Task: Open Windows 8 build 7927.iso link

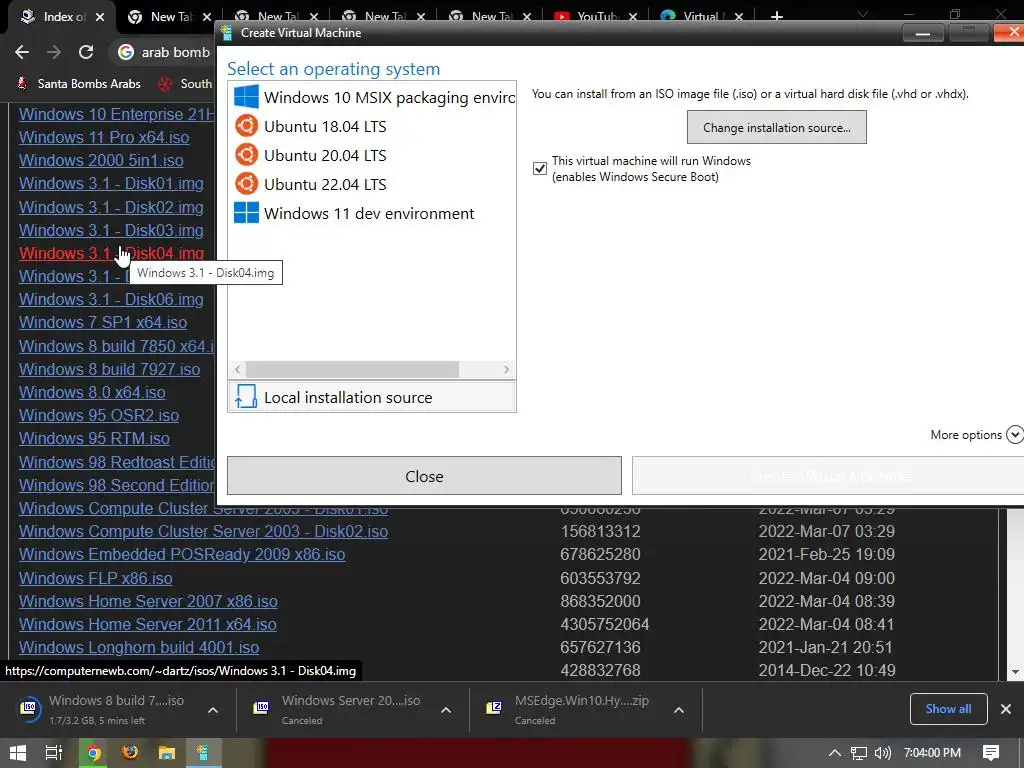Action: click(x=109, y=370)
